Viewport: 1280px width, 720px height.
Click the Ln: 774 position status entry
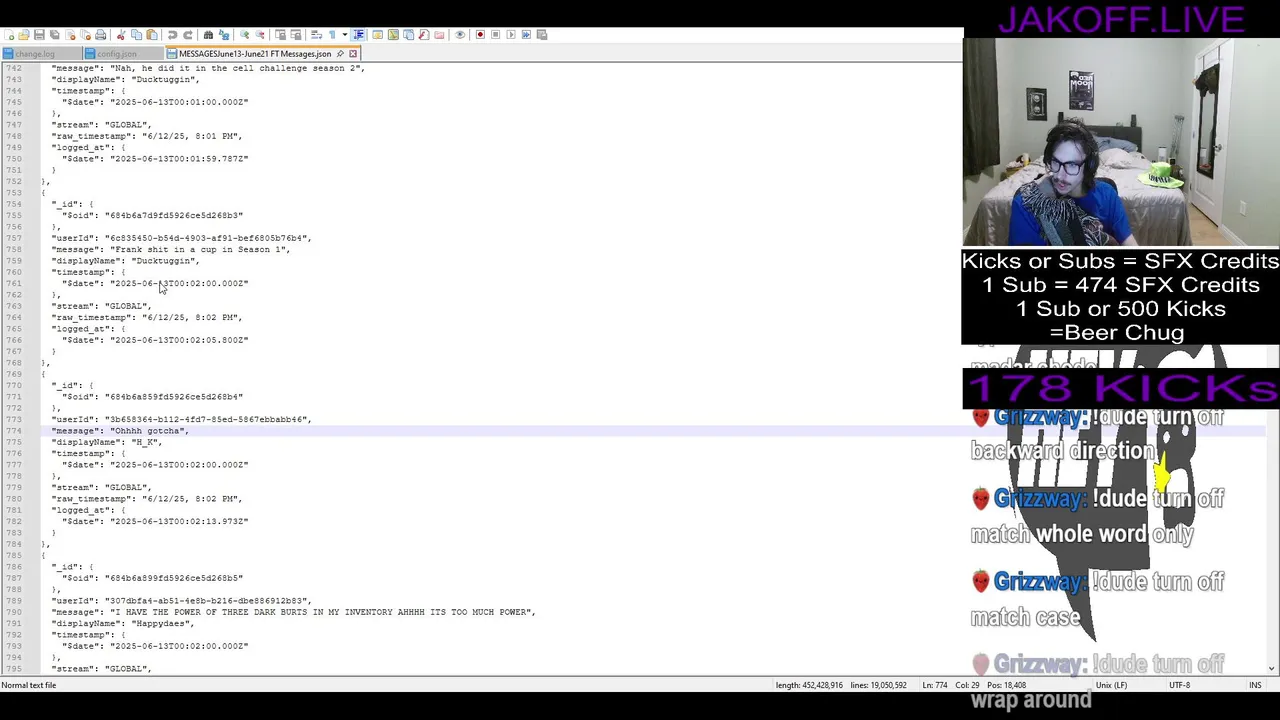point(934,685)
